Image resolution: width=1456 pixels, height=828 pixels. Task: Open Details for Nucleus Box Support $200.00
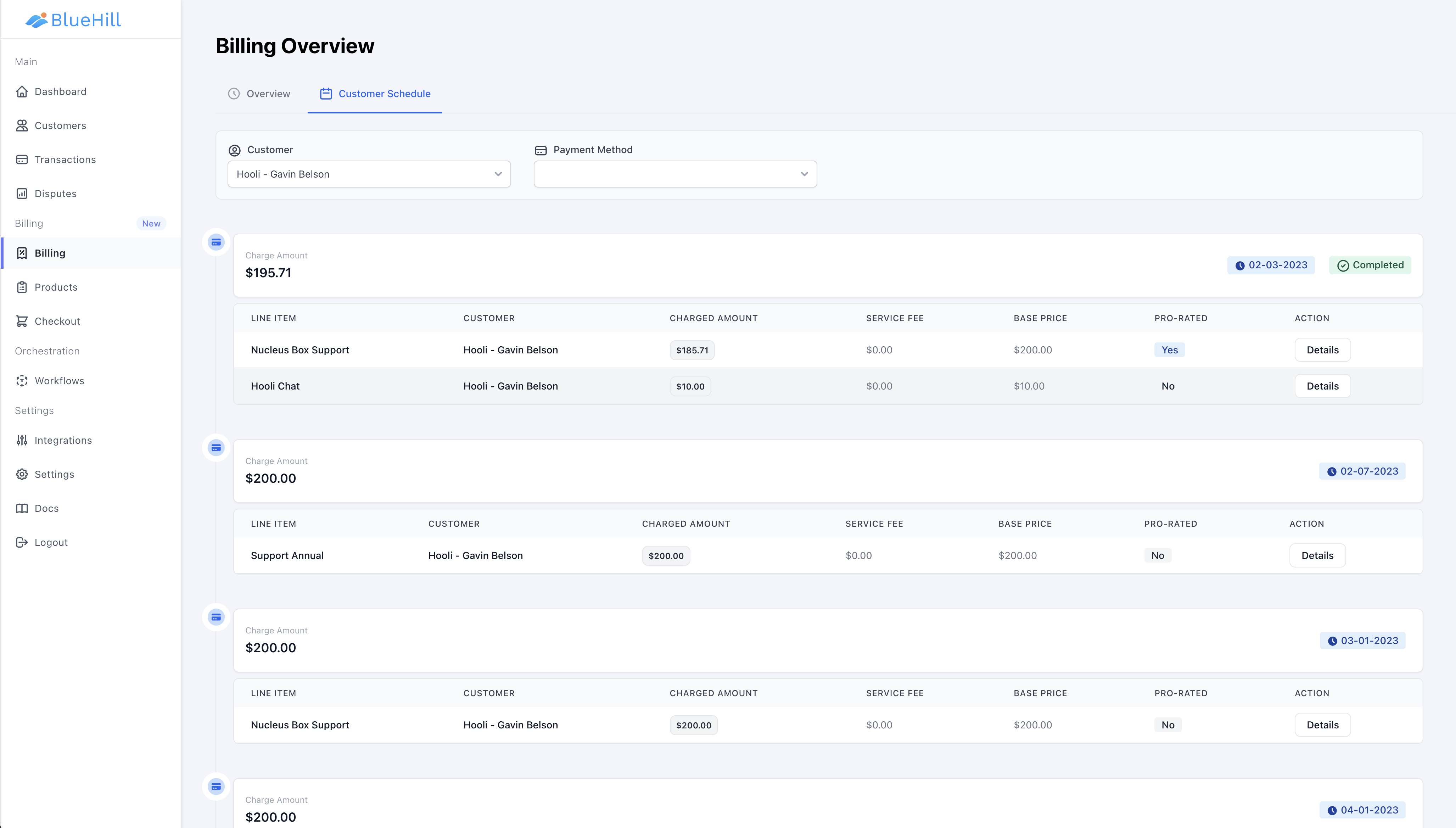click(x=1322, y=725)
